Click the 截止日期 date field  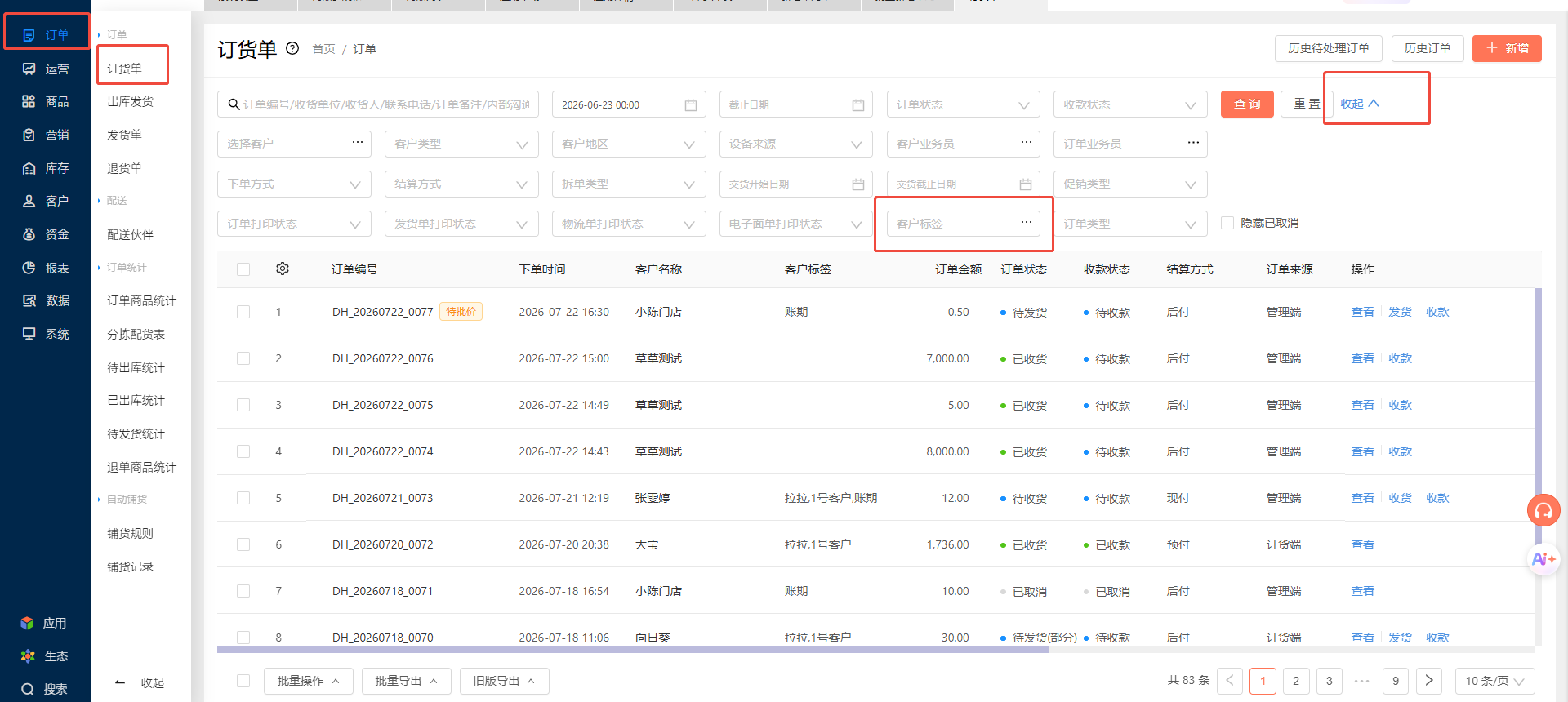click(x=795, y=104)
